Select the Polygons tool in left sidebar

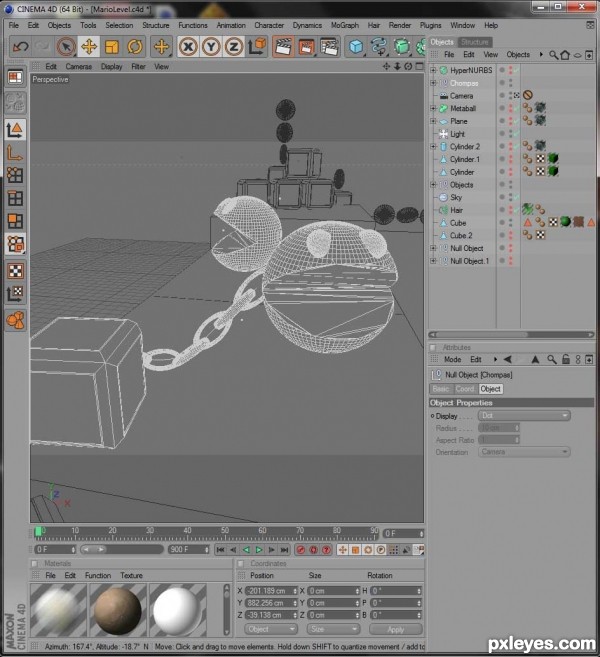(x=15, y=221)
